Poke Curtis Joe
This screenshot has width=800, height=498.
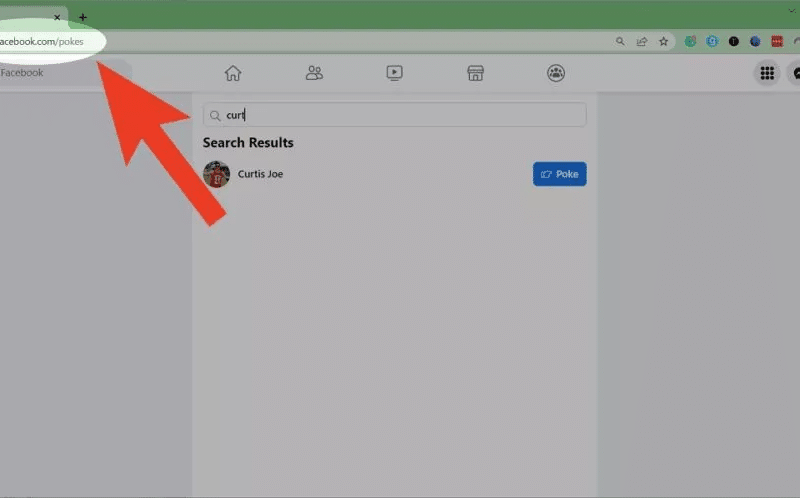pos(559,174)
